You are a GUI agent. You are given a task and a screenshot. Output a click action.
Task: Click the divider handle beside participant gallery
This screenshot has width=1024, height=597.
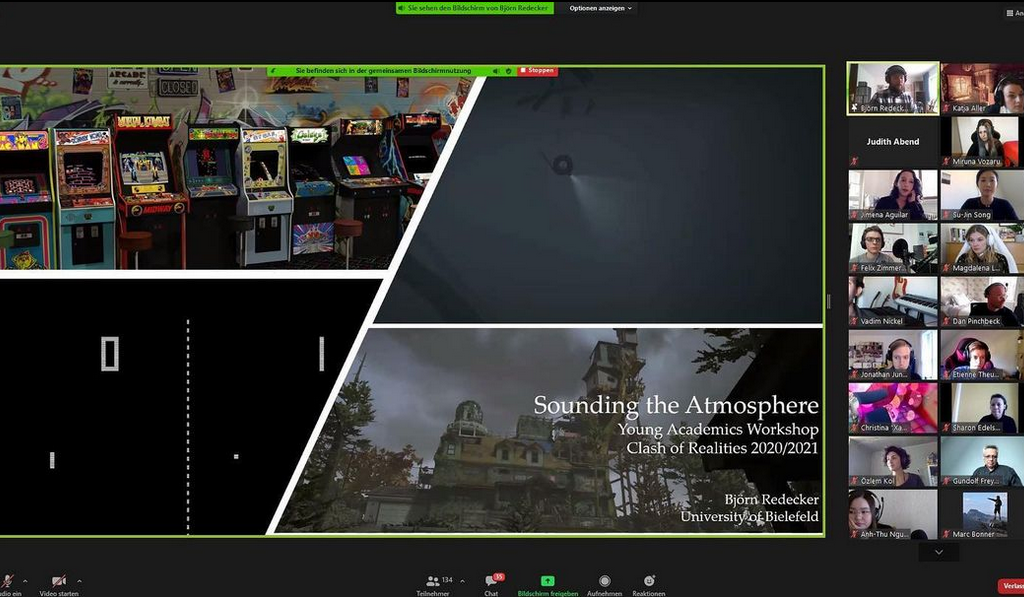coord(829,301)
